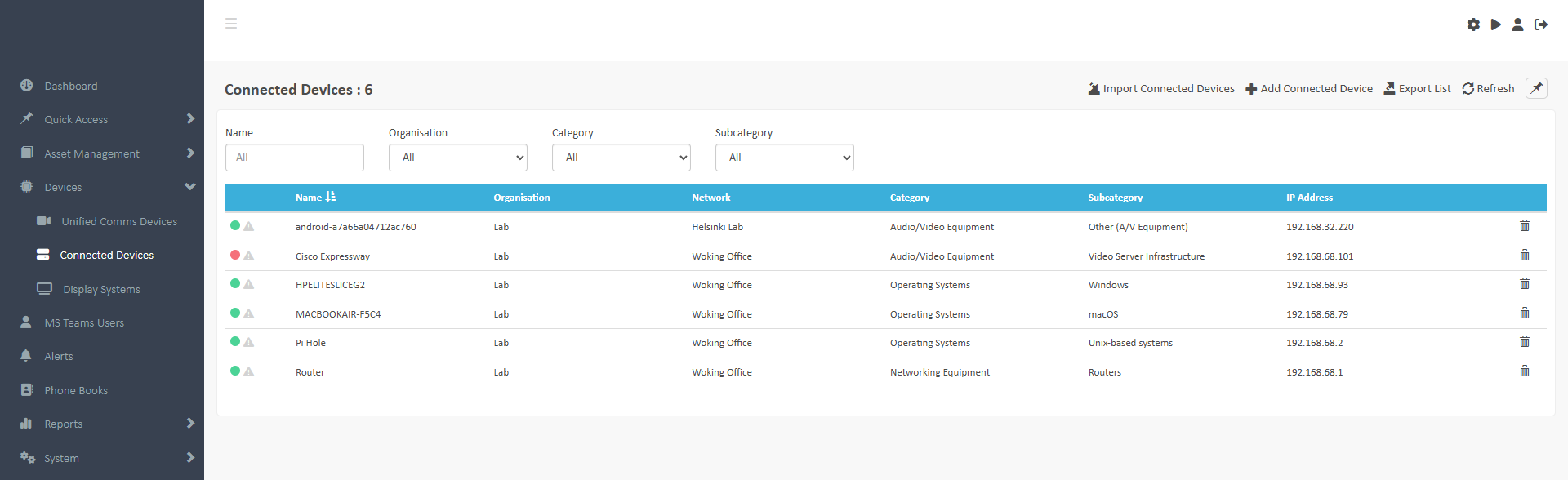Delete Router with trash icon
This screenshot has height=480, width=1568.
(x=1524, y=371)
